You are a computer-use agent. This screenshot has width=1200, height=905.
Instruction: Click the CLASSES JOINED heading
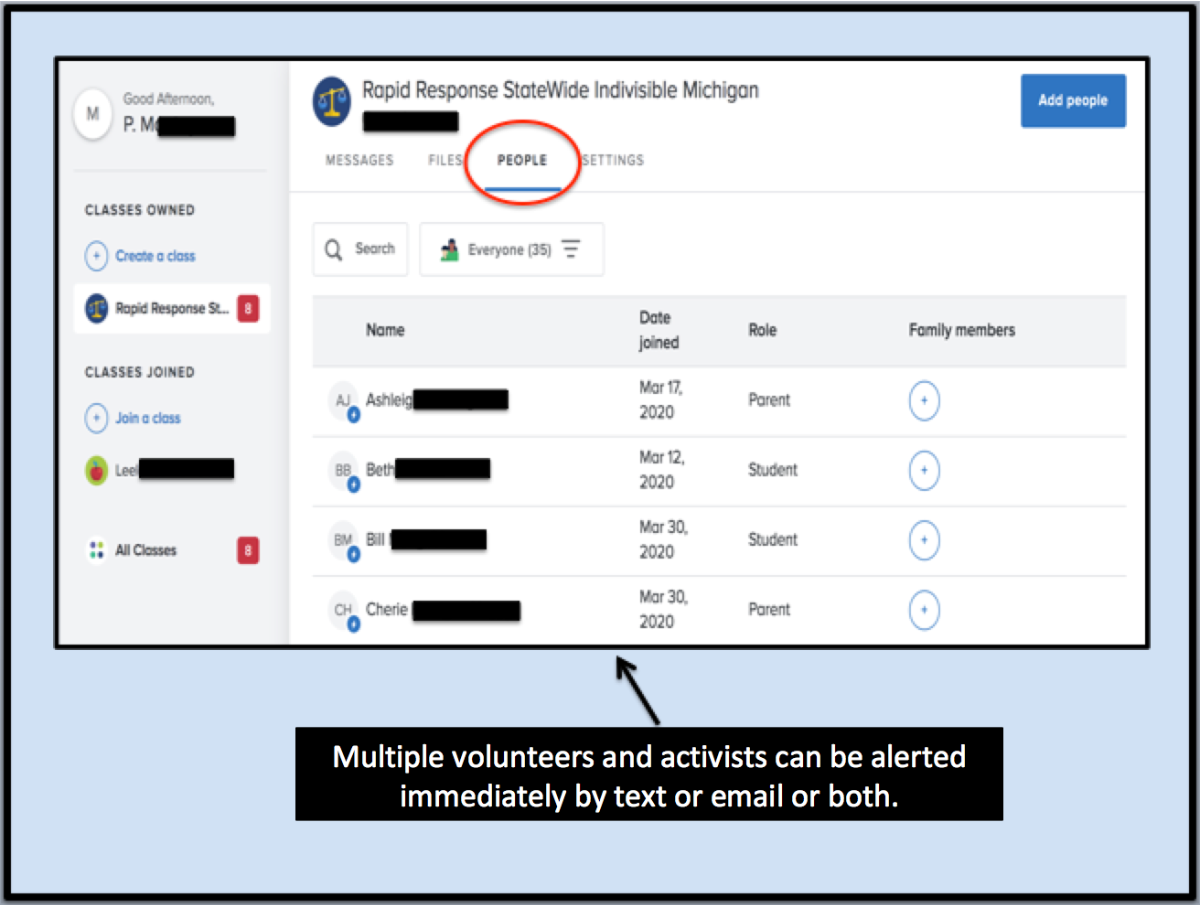pyautogui.click(x=140, y=372)
